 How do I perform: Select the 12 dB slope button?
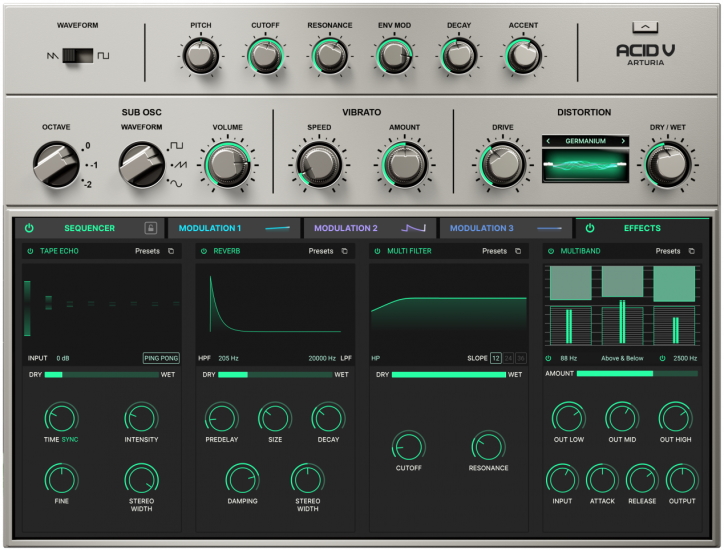click(496, 358)
